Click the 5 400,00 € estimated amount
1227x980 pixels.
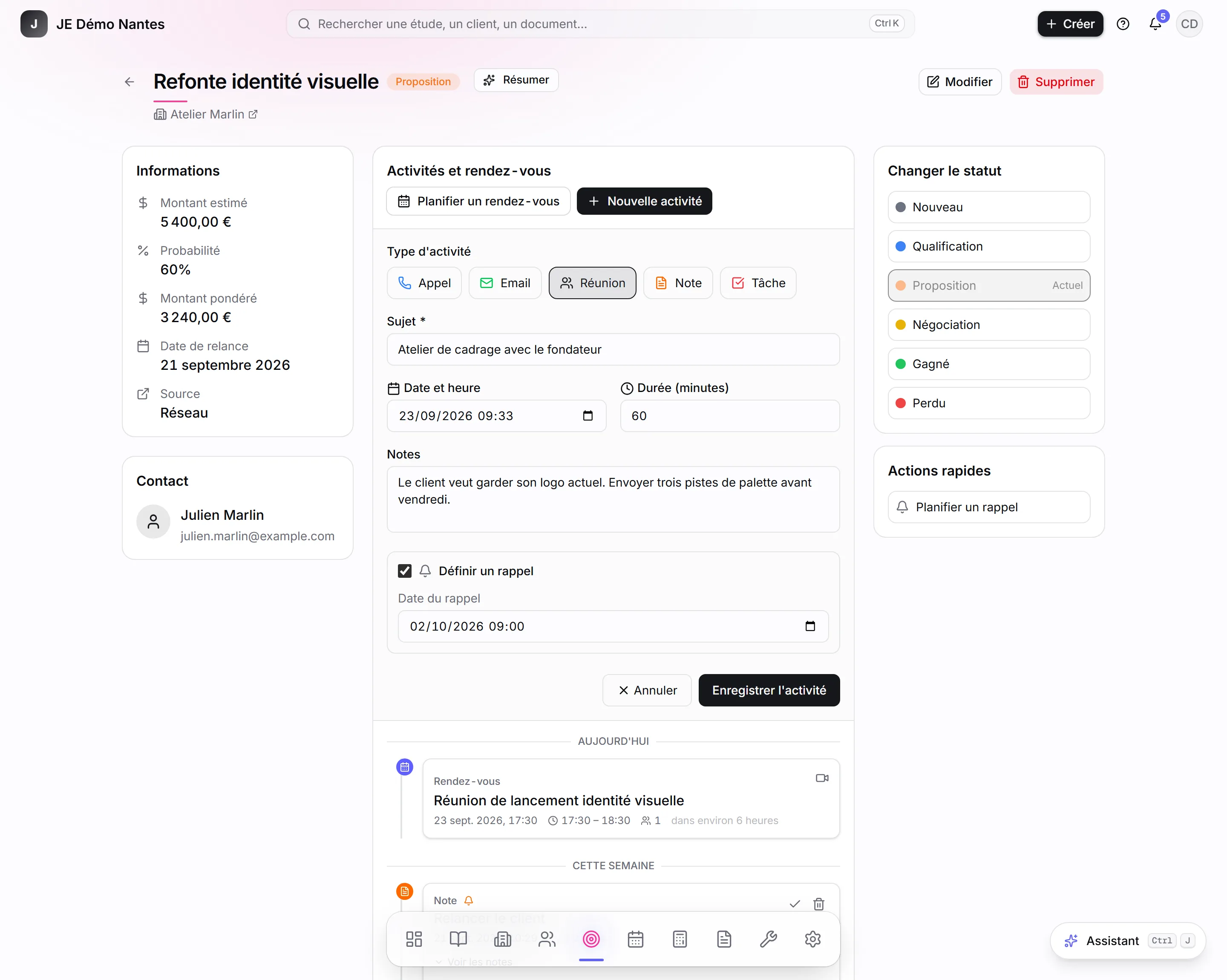point(196,222)
